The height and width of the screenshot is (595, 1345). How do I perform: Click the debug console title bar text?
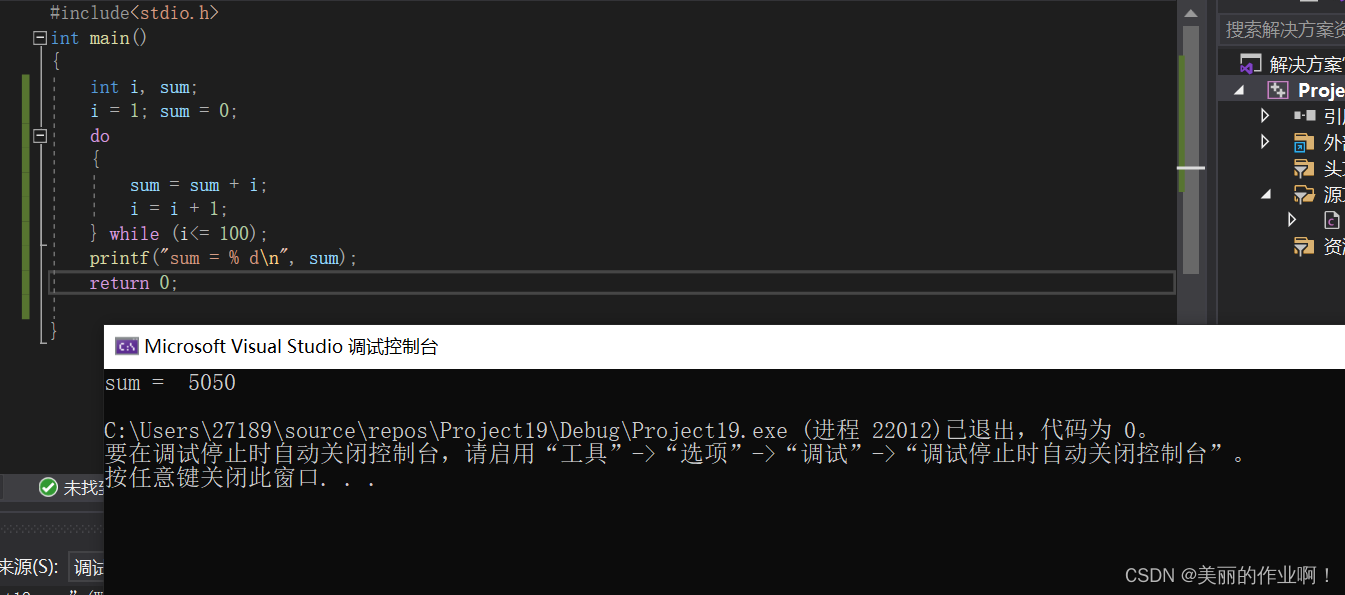pos(291,347)
